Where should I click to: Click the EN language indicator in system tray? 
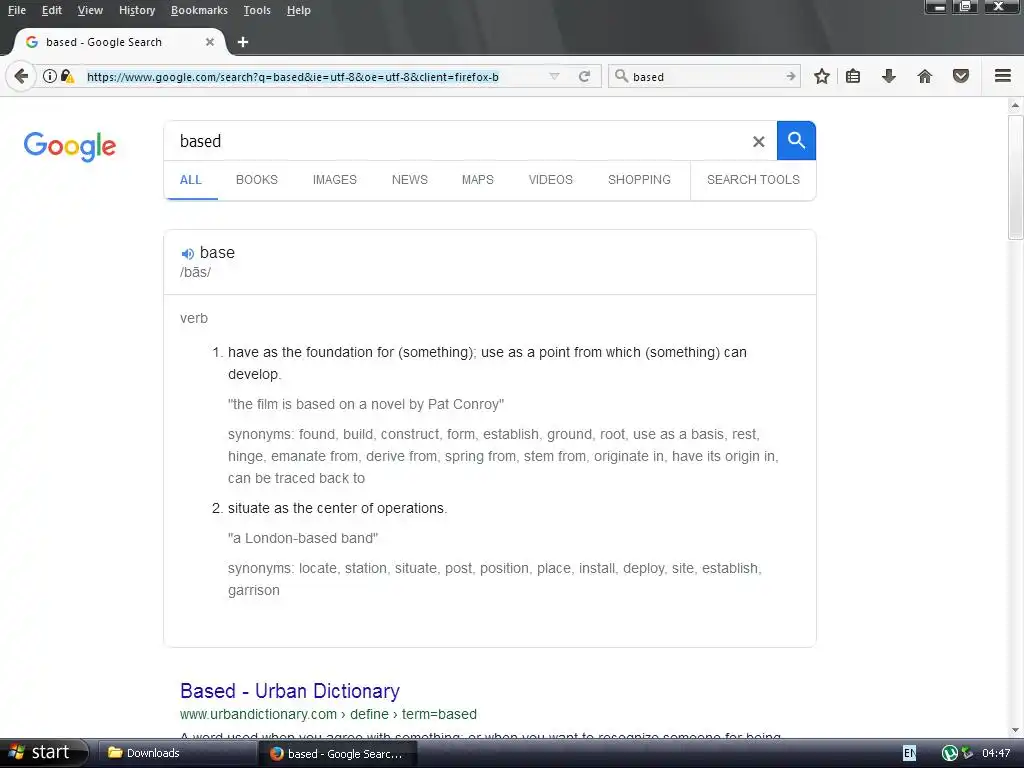(x=909, y=754)
